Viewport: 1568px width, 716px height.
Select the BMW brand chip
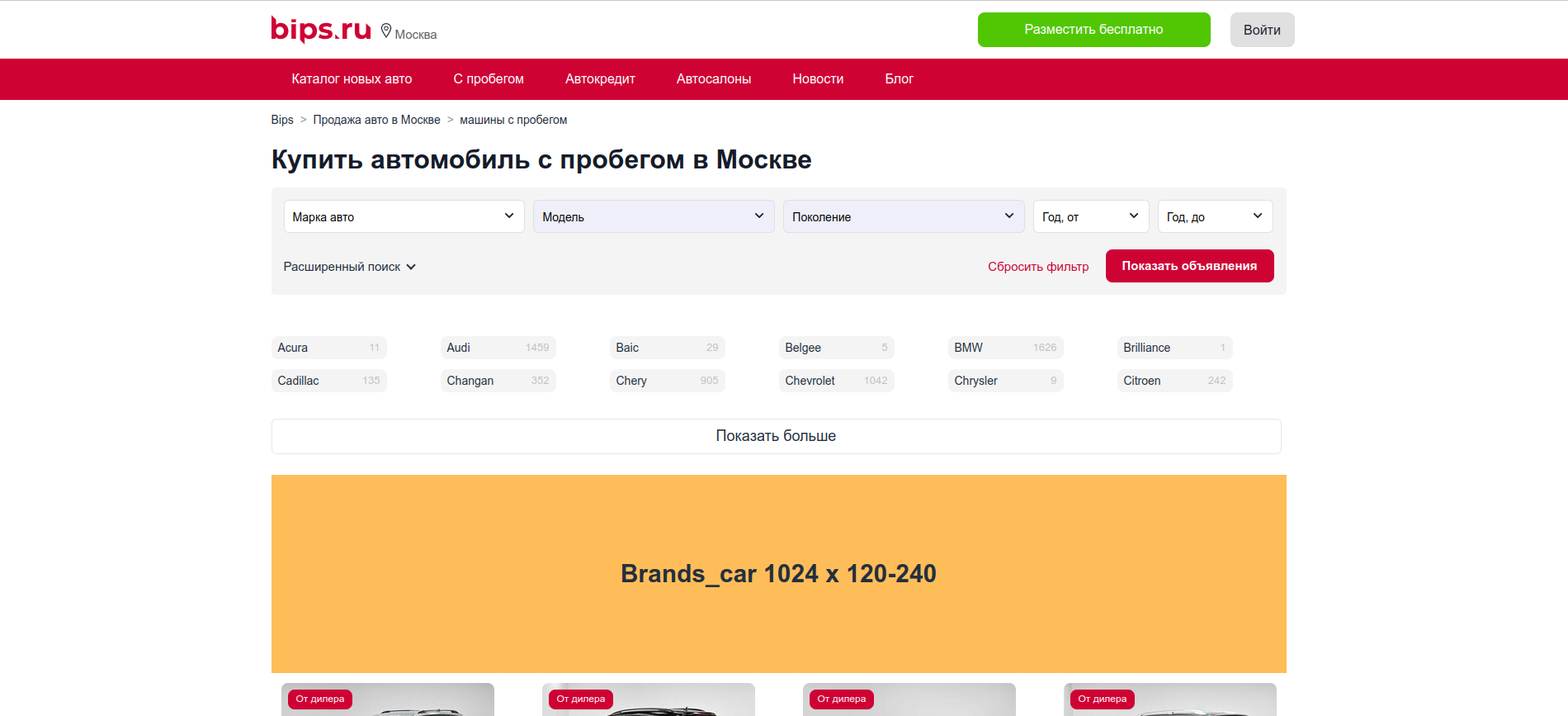point(1004,348)
